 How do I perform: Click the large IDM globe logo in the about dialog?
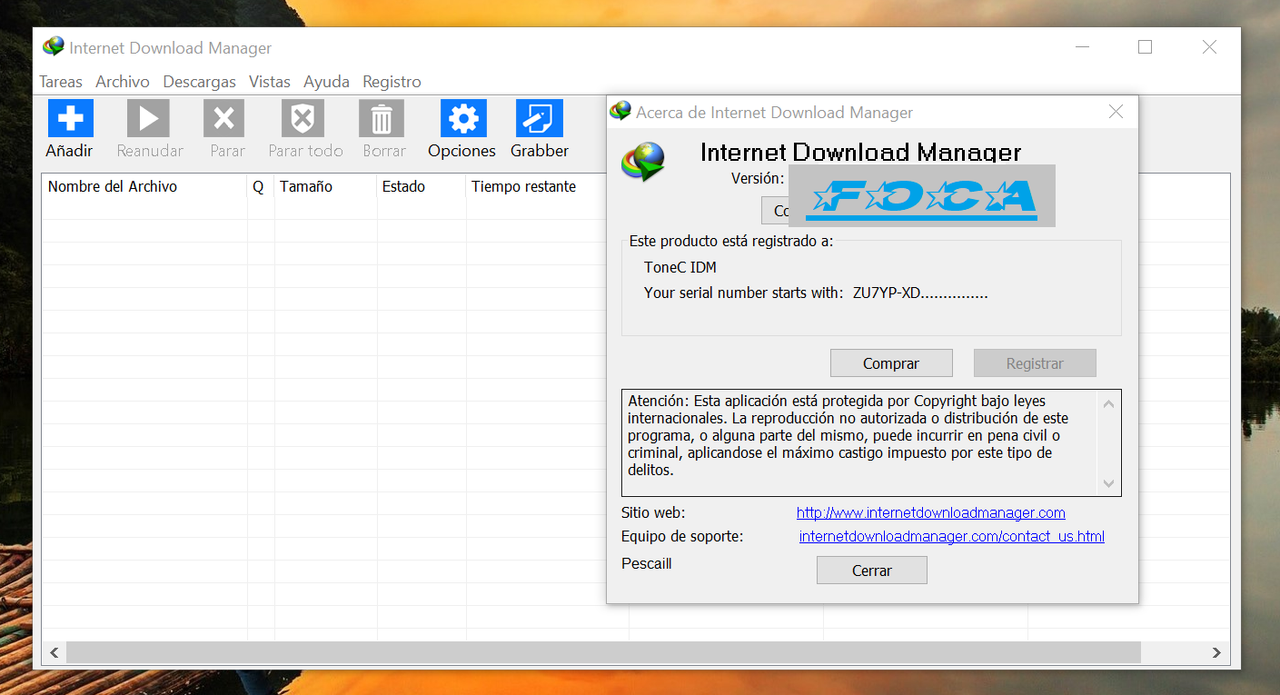pos(644,163)
